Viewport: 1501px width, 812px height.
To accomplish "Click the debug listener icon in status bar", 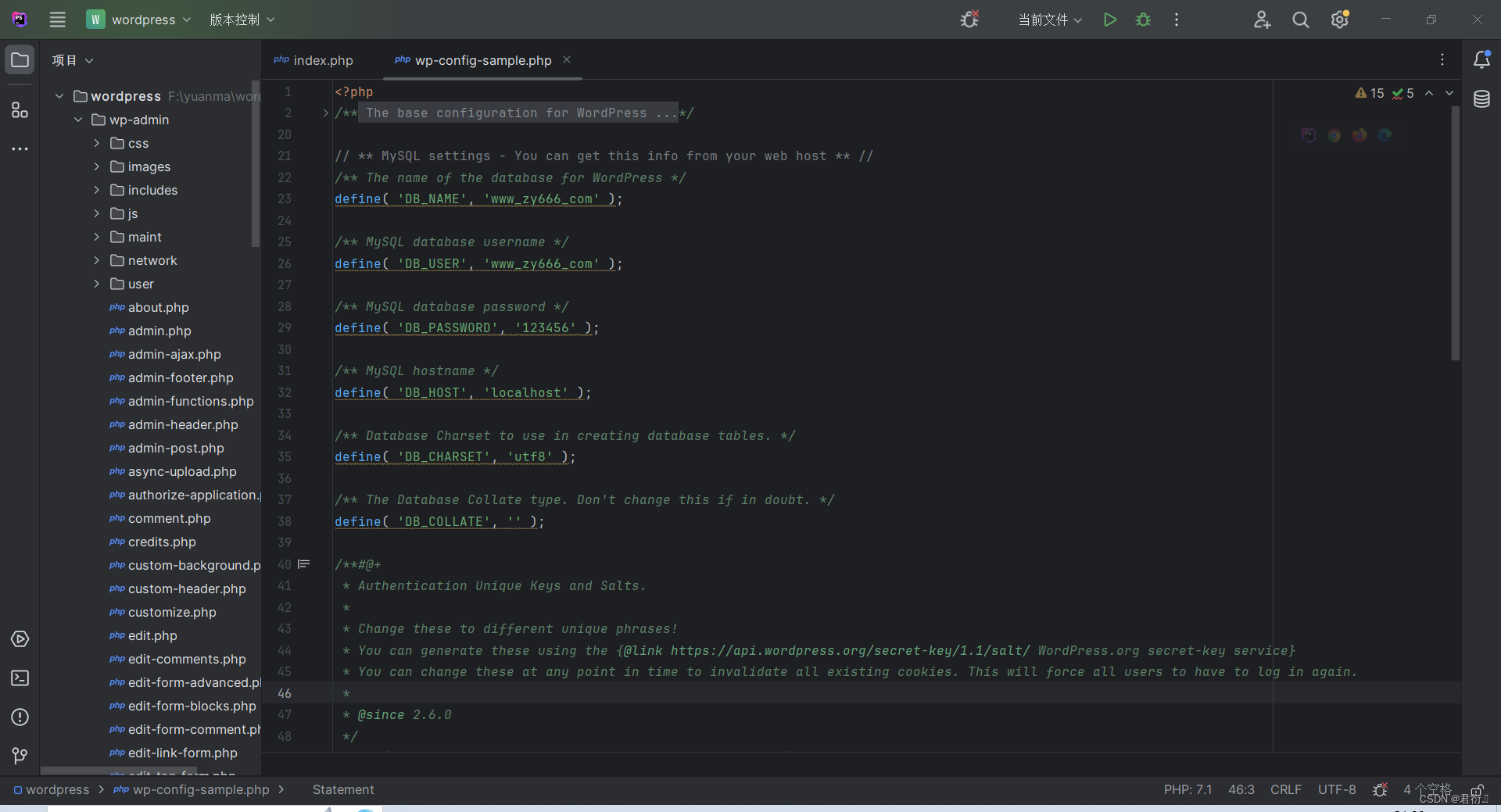I will pyautogui.click(x=1380, y=789).
